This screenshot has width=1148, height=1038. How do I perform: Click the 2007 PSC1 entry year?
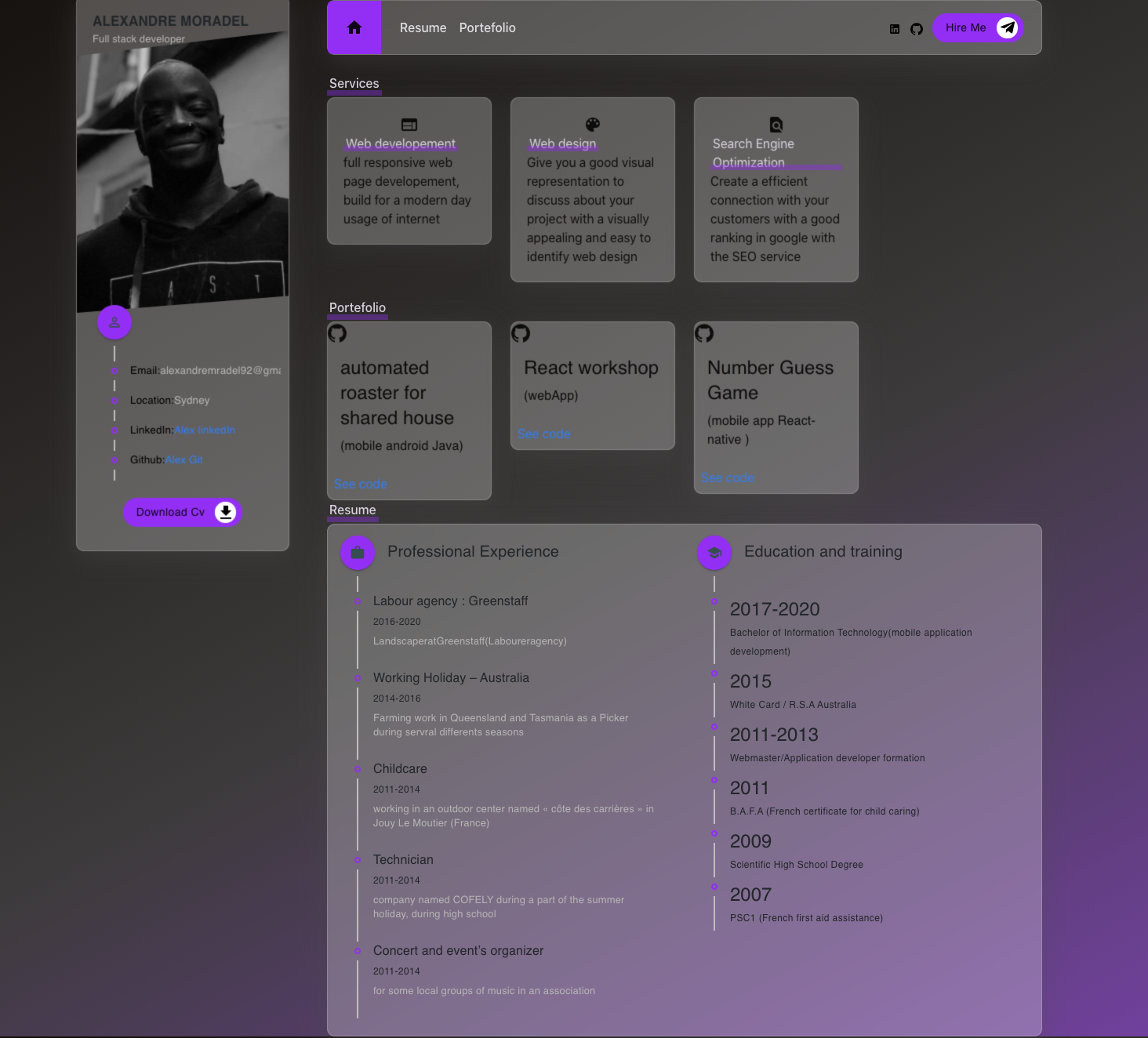coord(750,895)
